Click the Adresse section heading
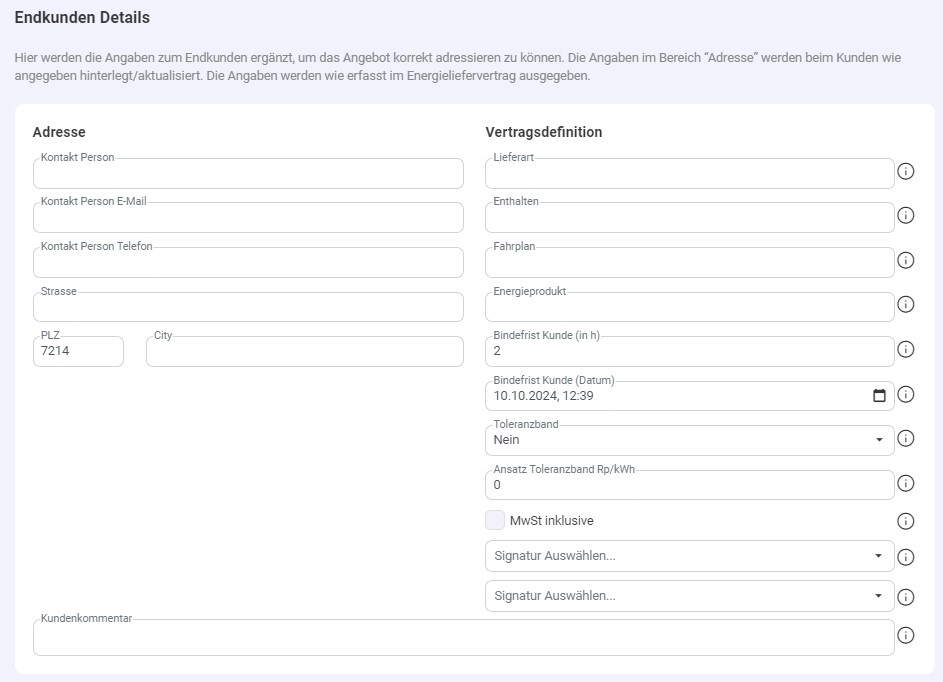Image resolution: width=943 pixels, height=682 pixels. click(x=59, y=132)
